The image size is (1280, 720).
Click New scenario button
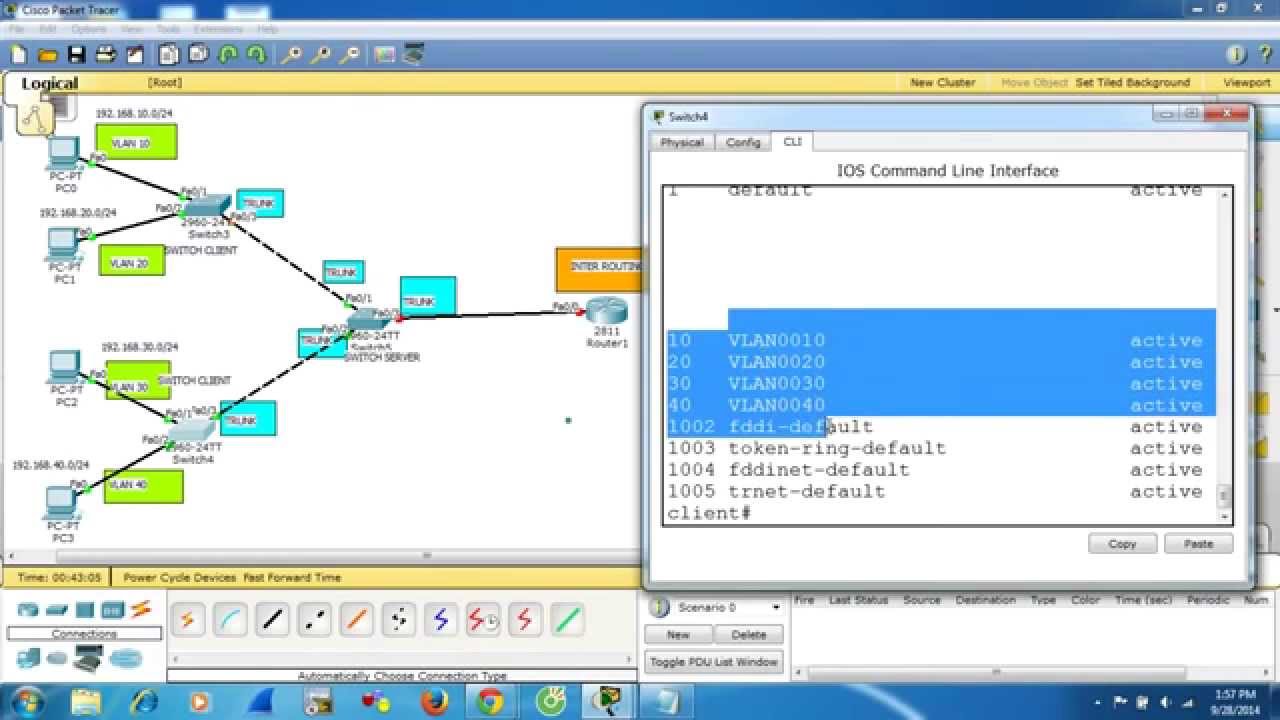(678, 634)
